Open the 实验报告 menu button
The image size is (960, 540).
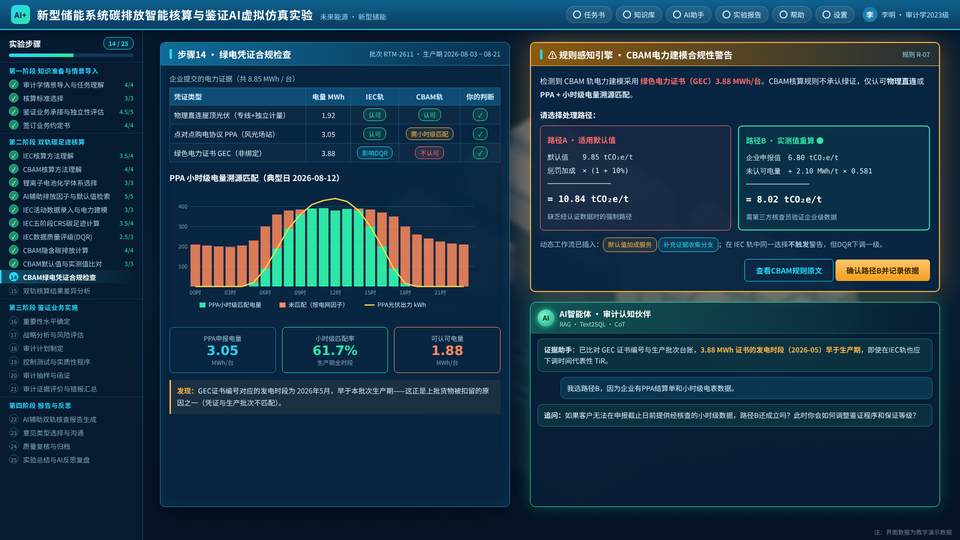click(x=741, y=15)
